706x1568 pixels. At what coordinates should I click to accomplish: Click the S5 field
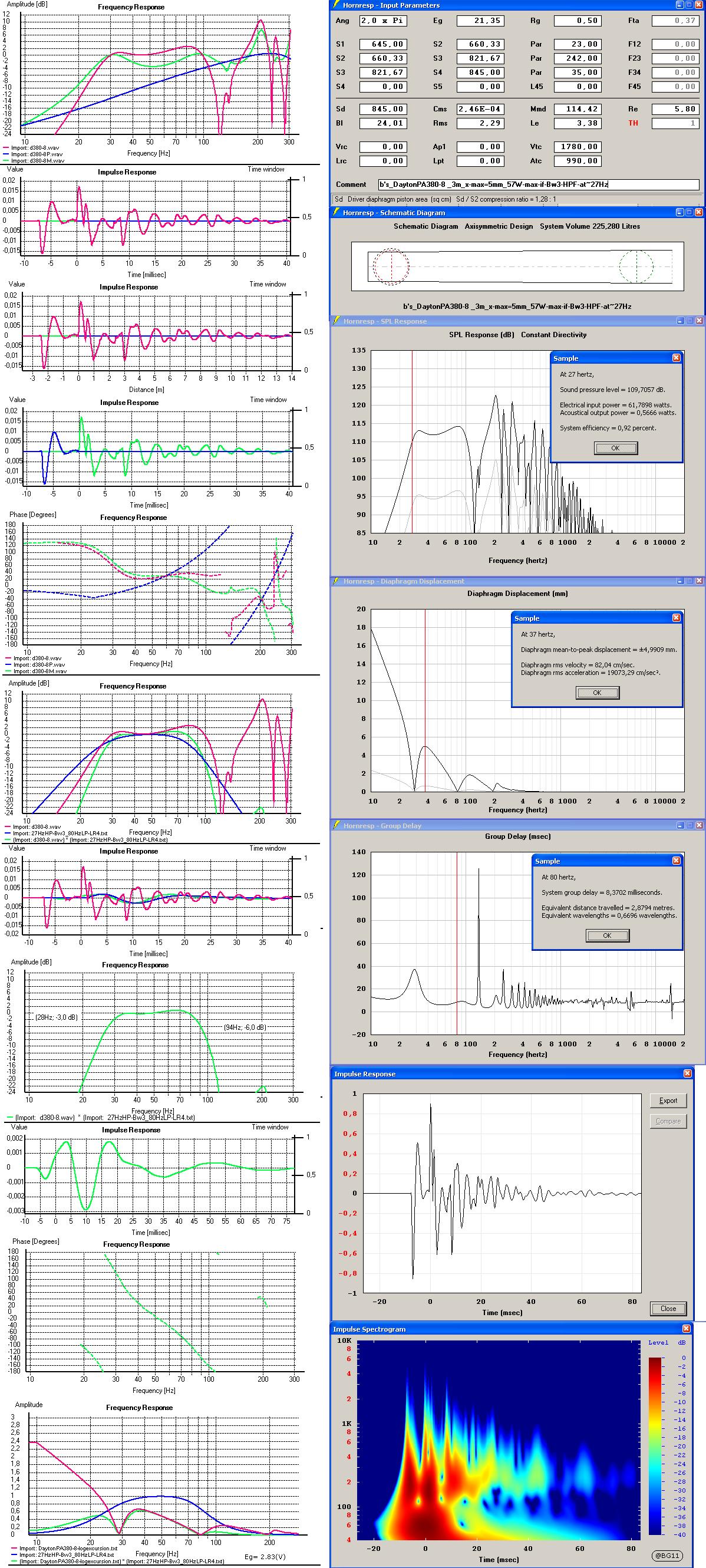coord(480,87)
